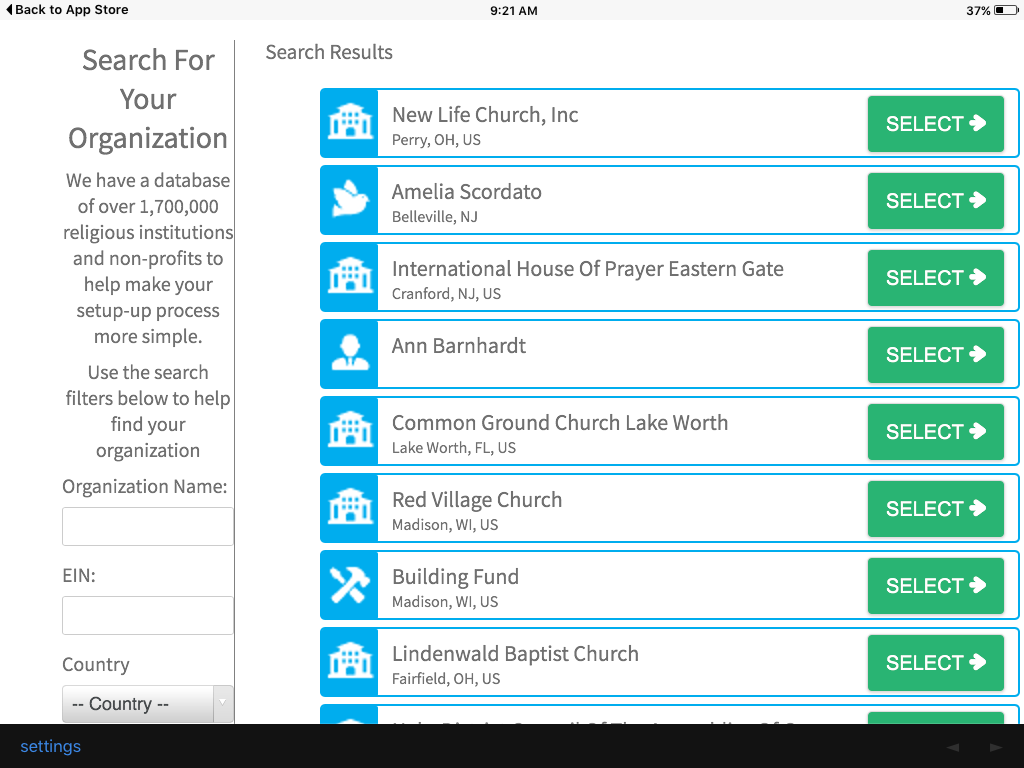Choose SELECT for Ann Barnhardt
This screenshot has height=768, width=1024.
pyautogui.click(x=935, y=355)
